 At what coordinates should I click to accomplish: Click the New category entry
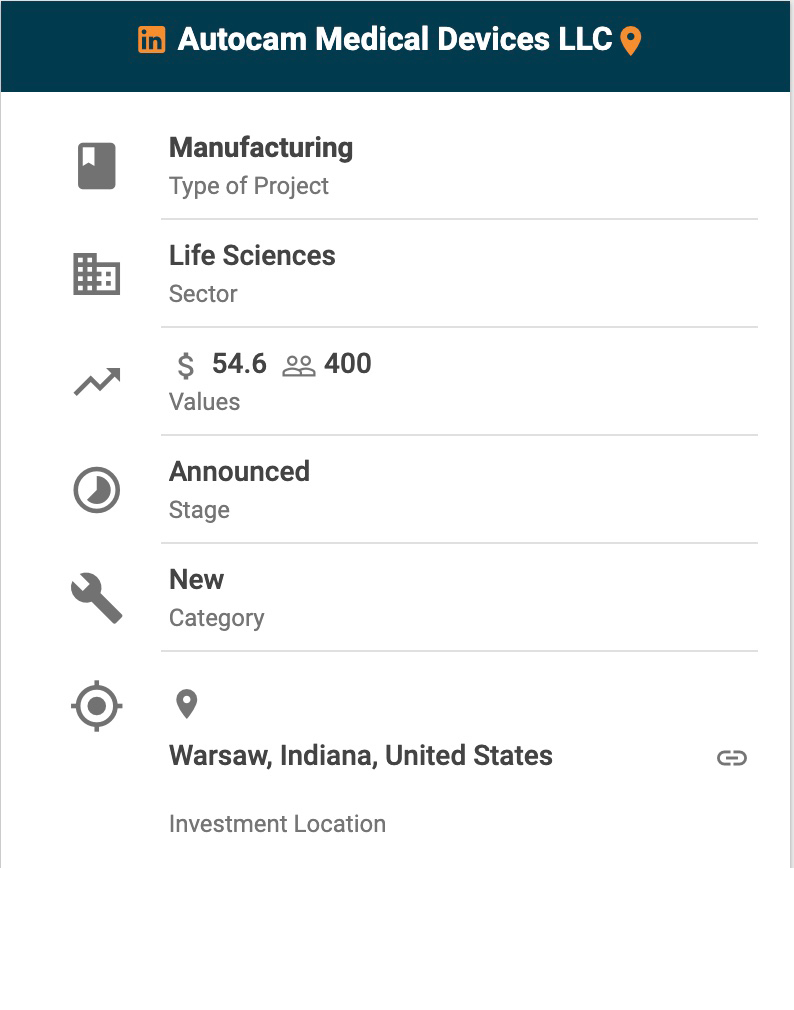point(197,580)
